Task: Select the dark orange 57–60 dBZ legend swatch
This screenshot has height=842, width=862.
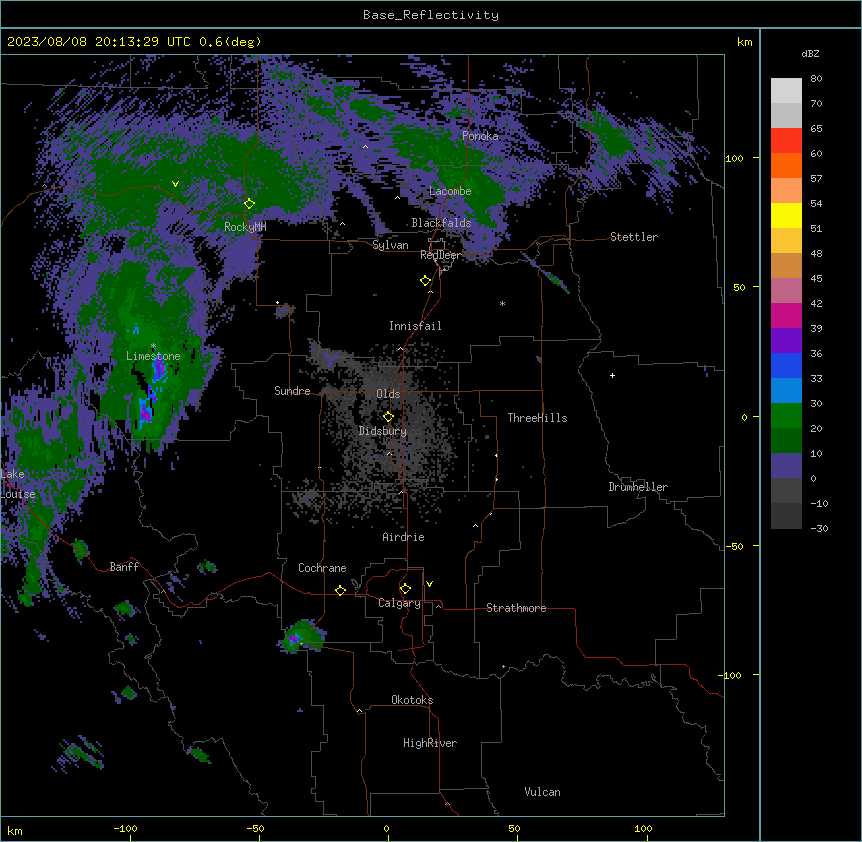Action: 786,165
